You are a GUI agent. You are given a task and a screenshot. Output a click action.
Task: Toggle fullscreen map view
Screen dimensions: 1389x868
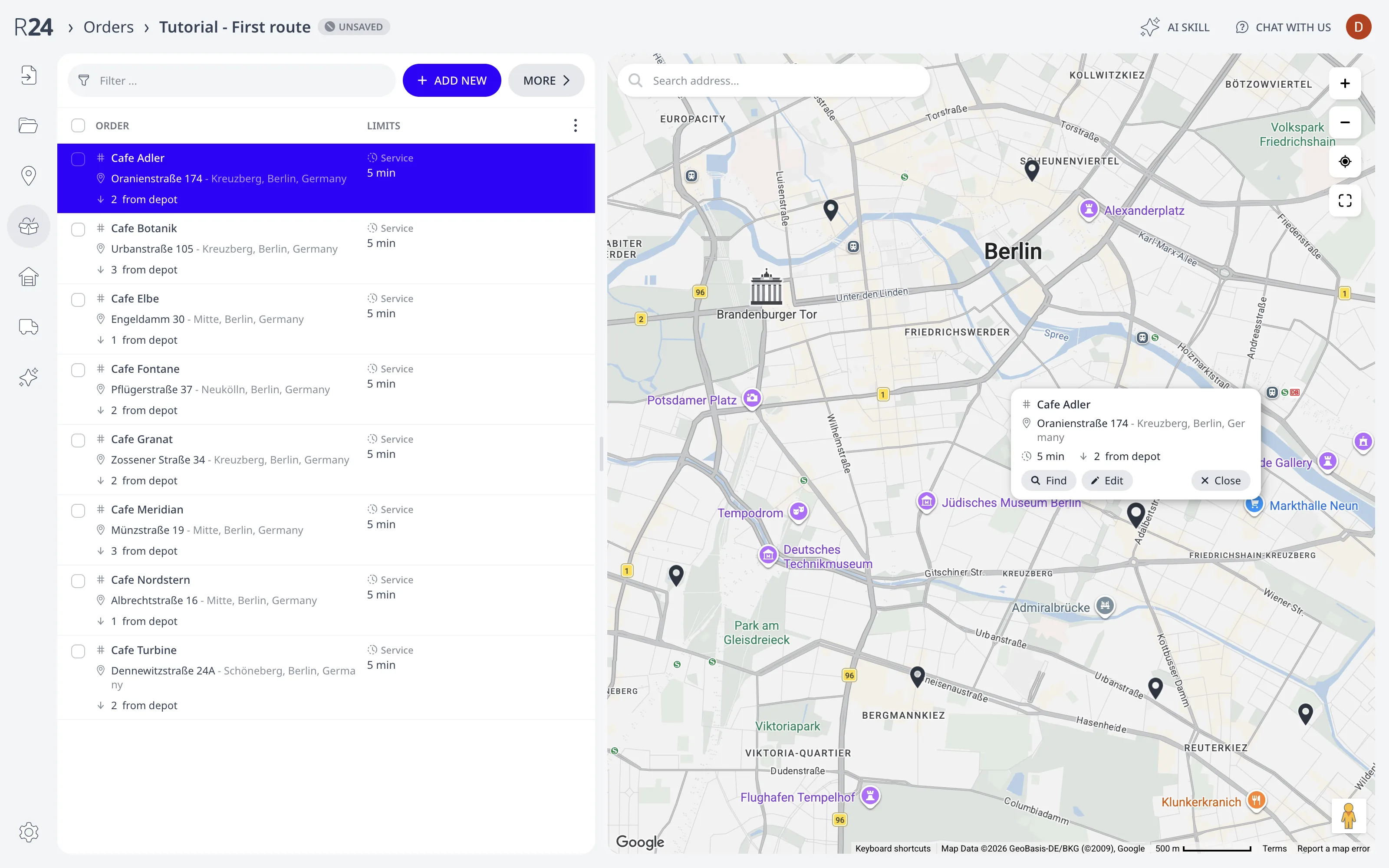point(1345,201)
